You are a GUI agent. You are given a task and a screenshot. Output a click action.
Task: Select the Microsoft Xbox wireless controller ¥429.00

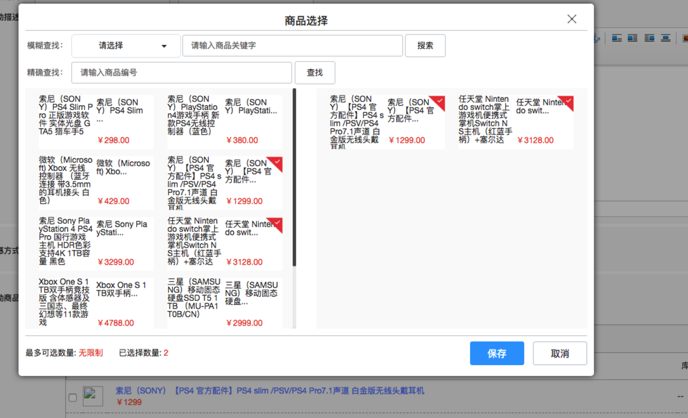pyautogui.click(x=96, y=182)
